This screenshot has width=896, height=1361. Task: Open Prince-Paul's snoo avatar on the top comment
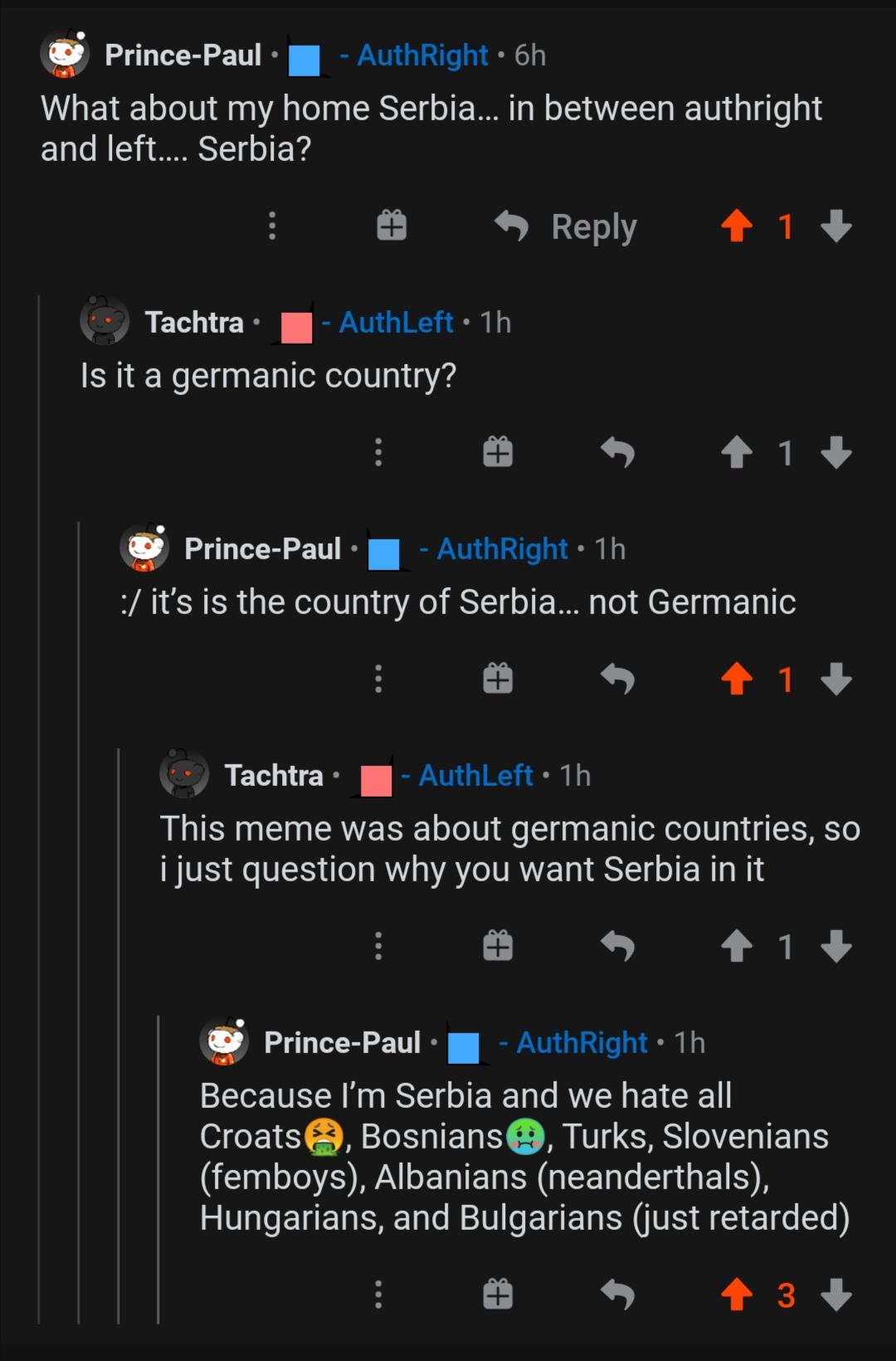tap(66, 55)
